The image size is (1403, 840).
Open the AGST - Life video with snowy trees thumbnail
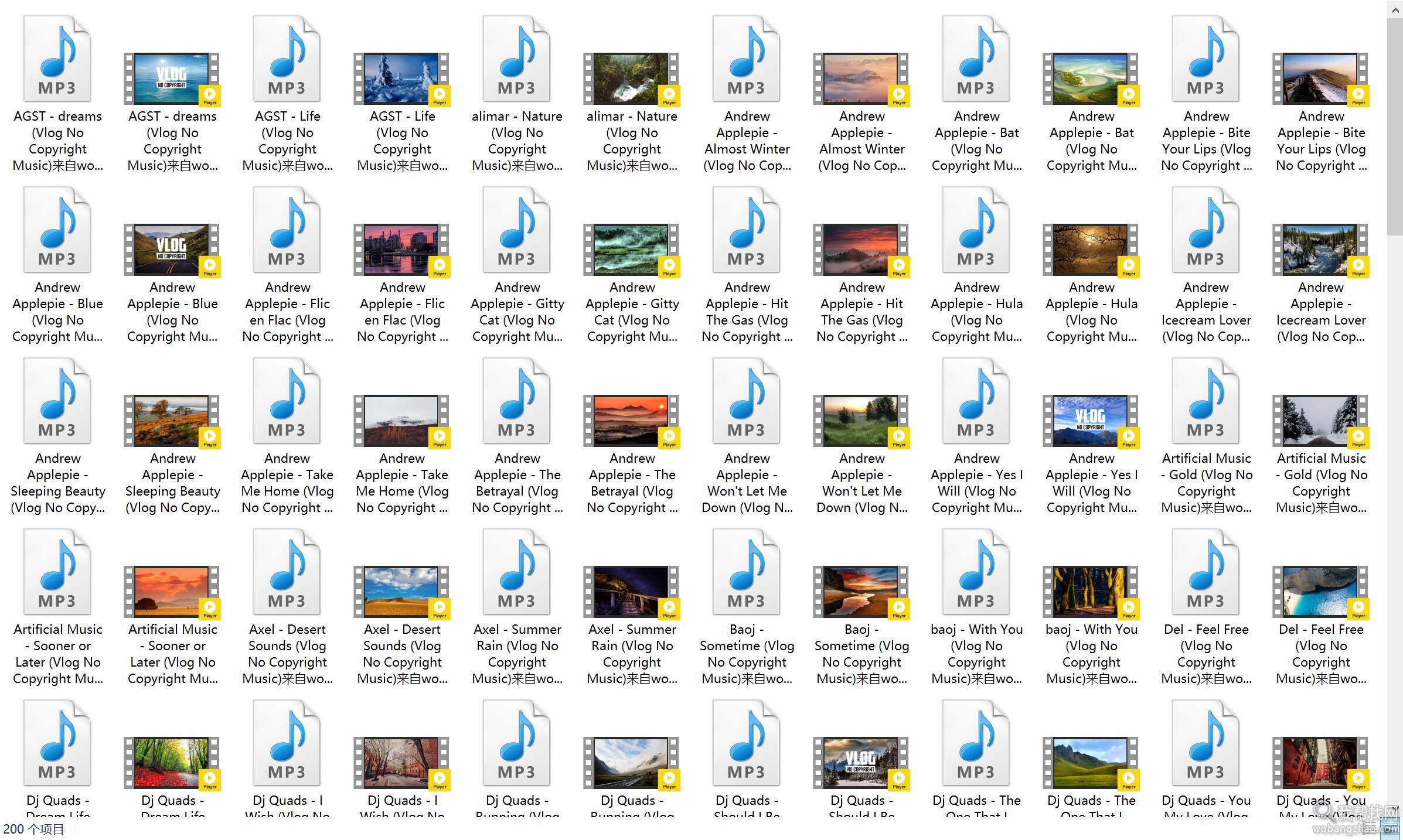pyautogui.click(x=401, y=78)
